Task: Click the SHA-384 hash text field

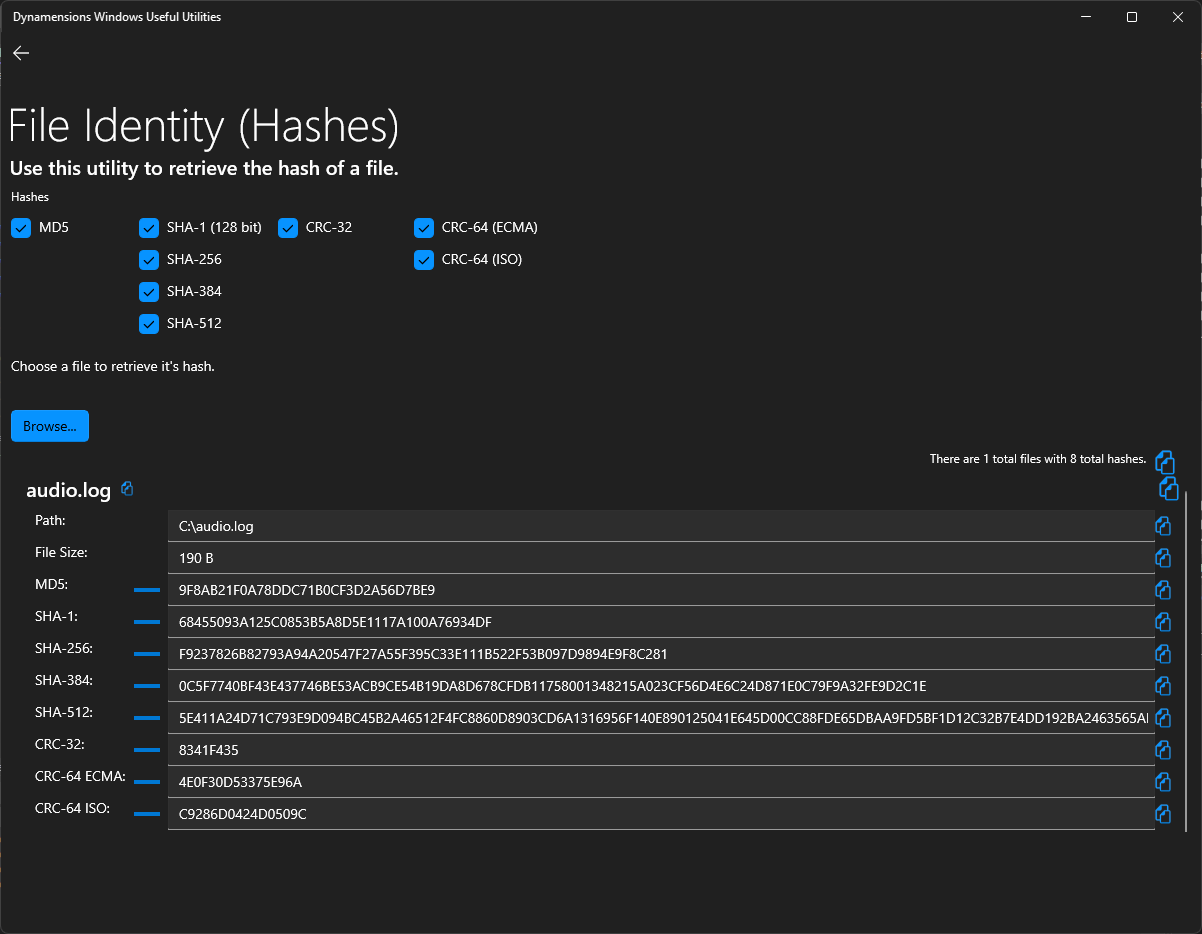Action: tap(660, 686)
